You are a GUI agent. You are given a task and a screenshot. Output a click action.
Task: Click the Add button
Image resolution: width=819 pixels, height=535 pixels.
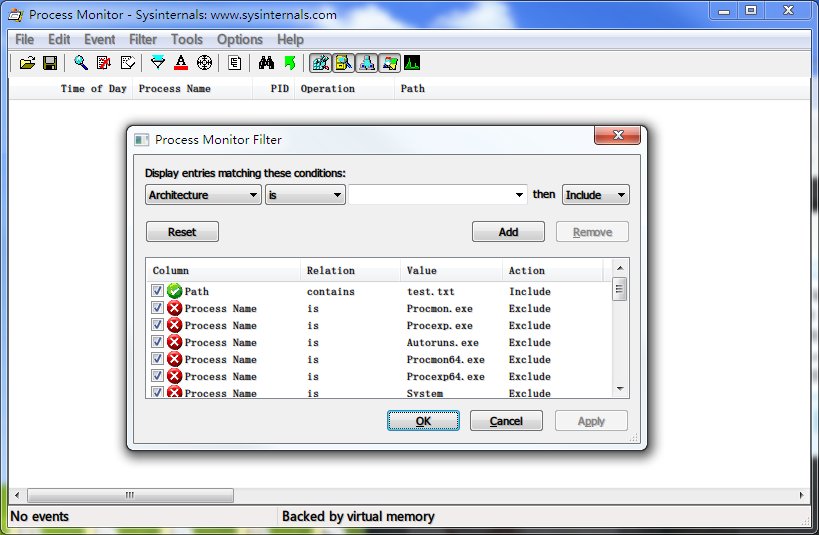(x=508, y=232)
